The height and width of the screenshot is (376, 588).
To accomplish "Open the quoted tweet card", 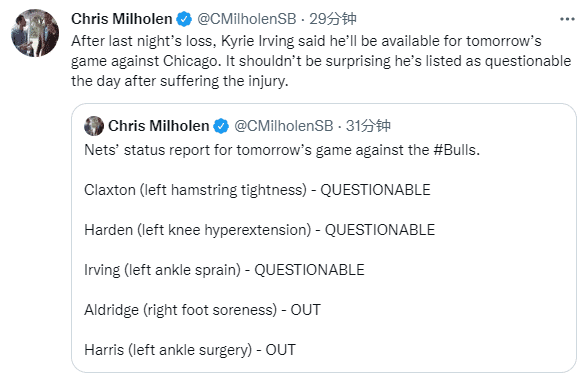I will pyautogui.click(x=324, y=238).
